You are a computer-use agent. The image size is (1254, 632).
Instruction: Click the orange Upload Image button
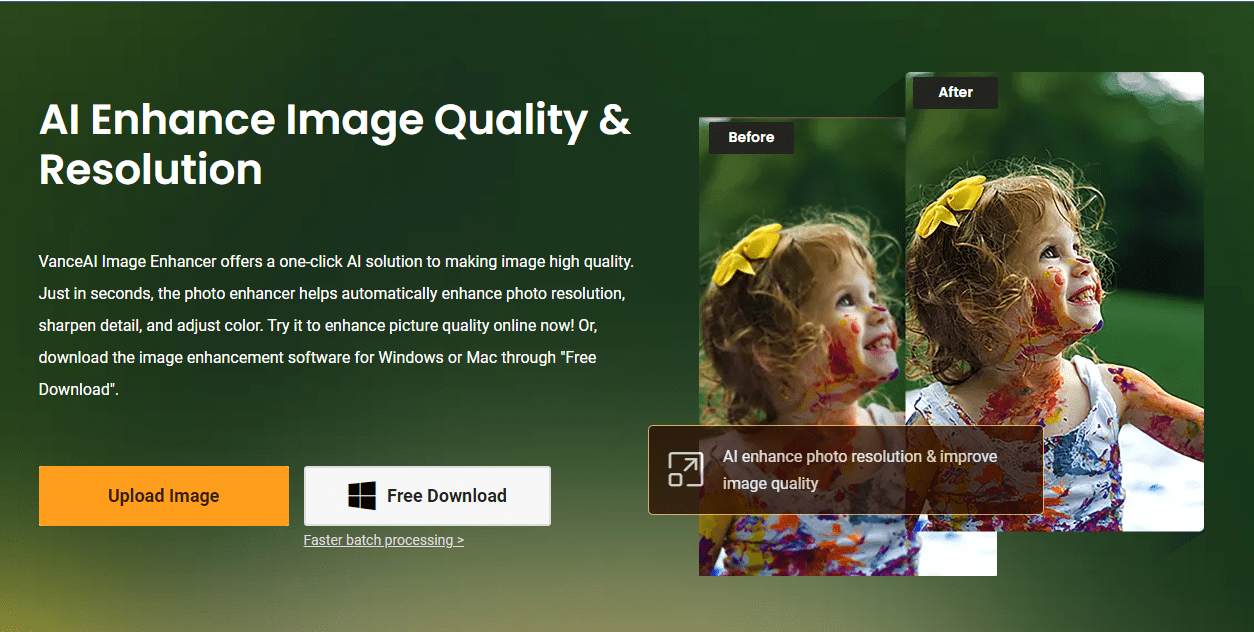(163, 495)
